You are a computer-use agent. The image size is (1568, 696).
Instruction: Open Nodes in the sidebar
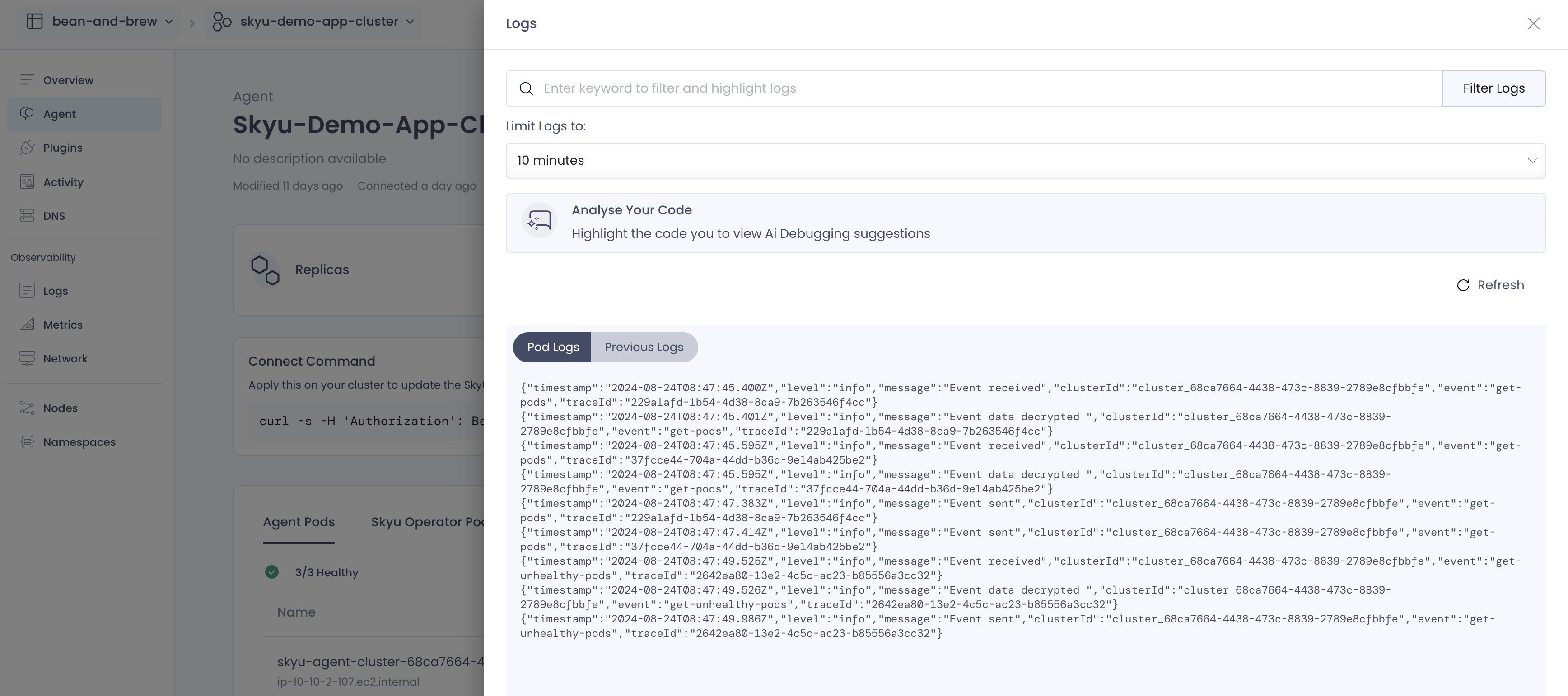pos(84,408)
